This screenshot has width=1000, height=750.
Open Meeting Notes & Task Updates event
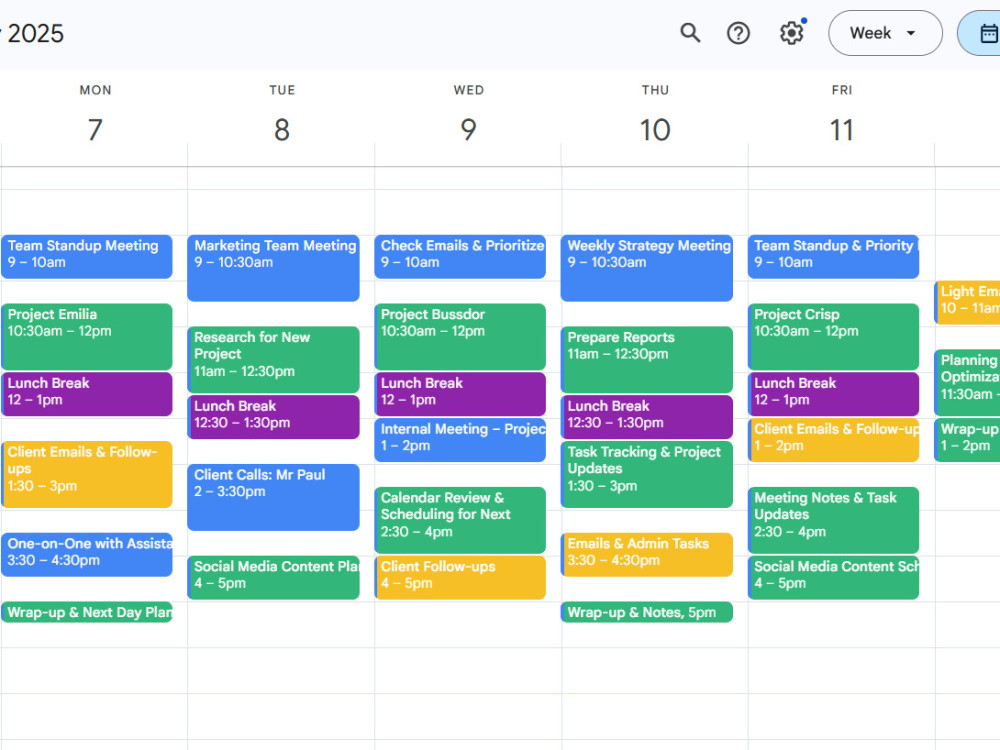834,520
